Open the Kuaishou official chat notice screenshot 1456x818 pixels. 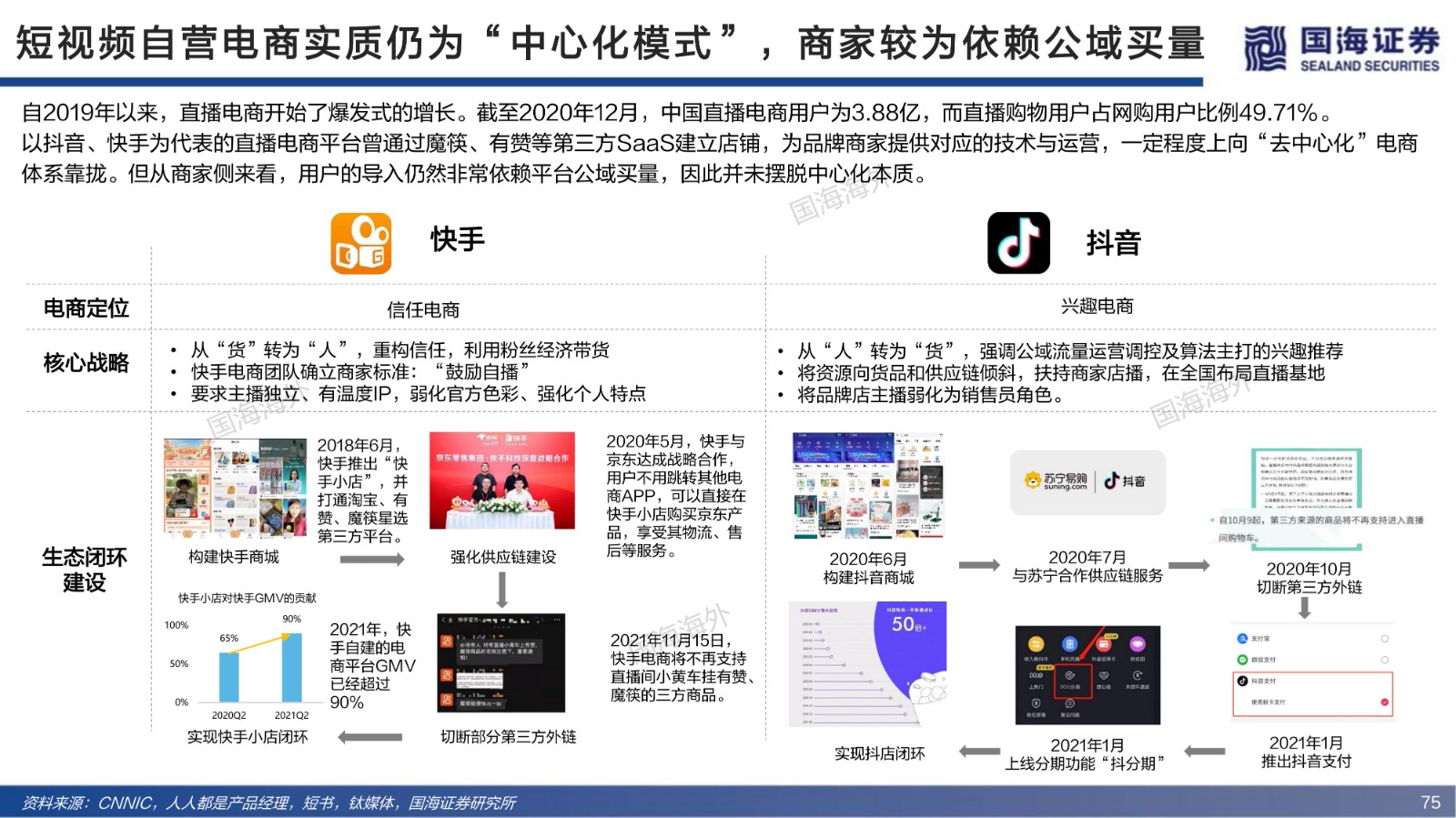pos(501,661)
